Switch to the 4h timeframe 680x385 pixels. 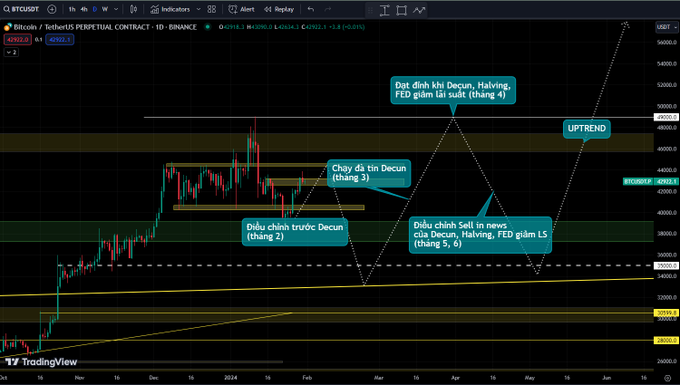coord(84,9)
